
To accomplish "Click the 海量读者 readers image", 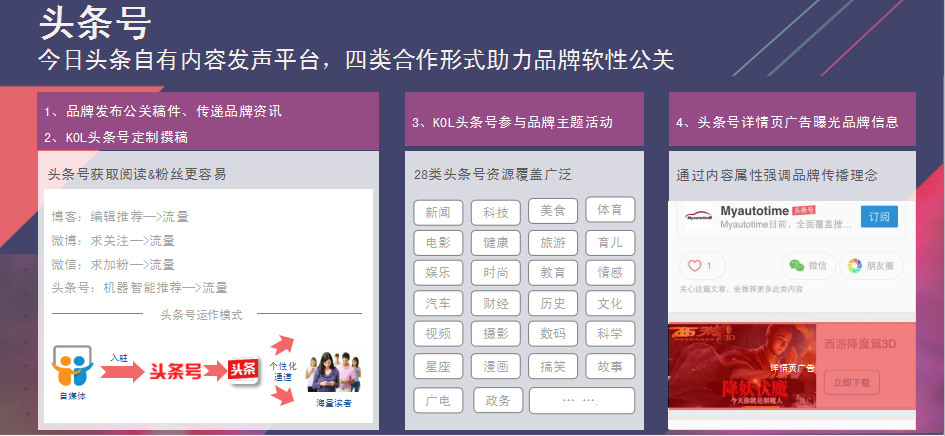I will (x=333, y=372).
